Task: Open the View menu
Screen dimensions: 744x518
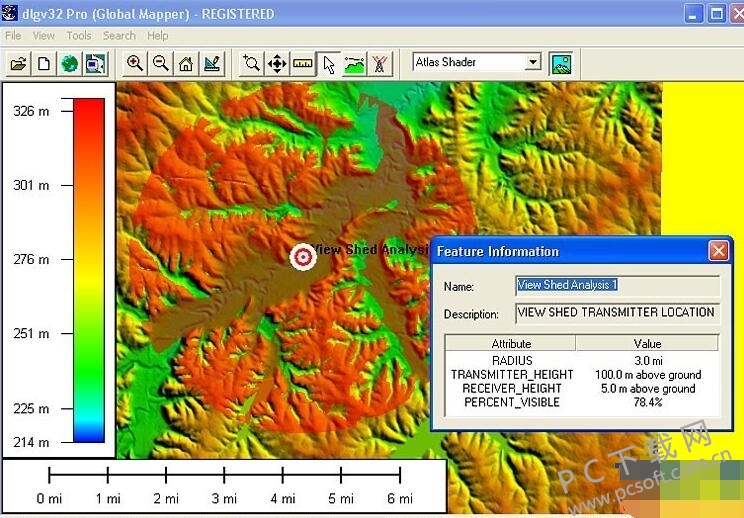Action: (44, 36)
